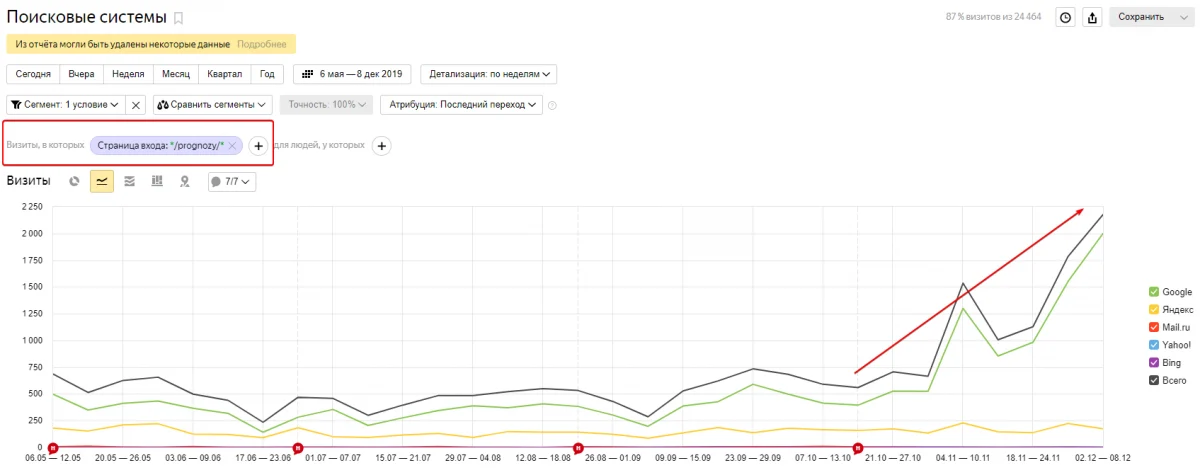Switch to column chart icon
1200x475 pixels.
(157, 181)
